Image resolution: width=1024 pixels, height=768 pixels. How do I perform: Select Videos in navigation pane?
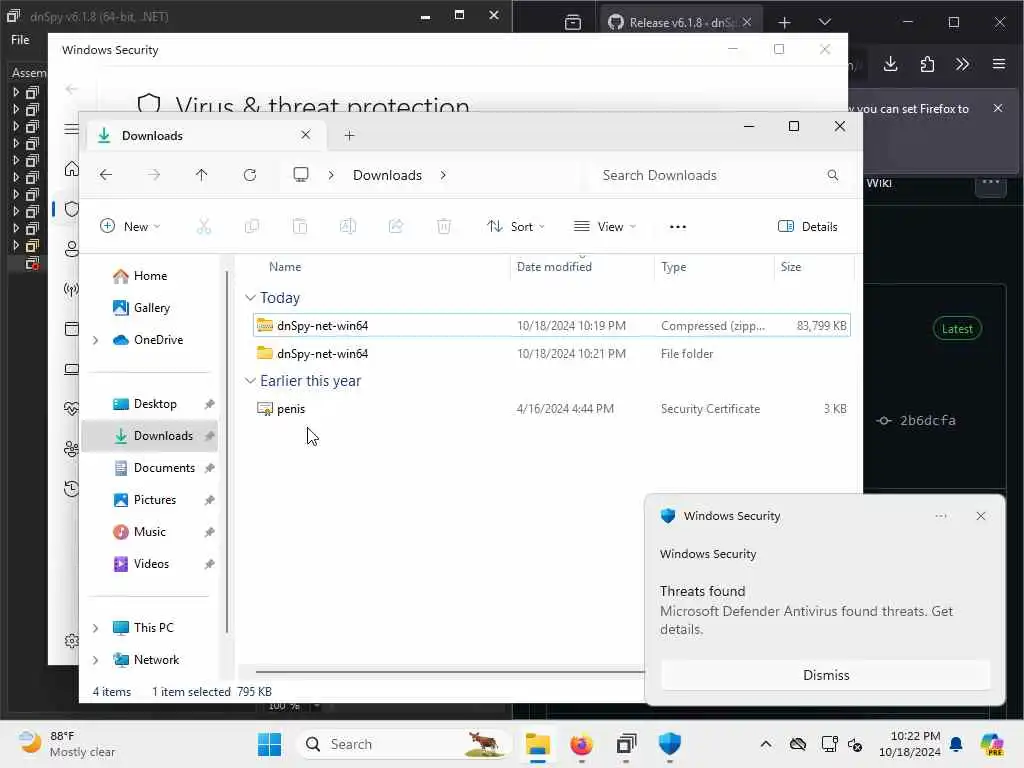click(150, 564)
